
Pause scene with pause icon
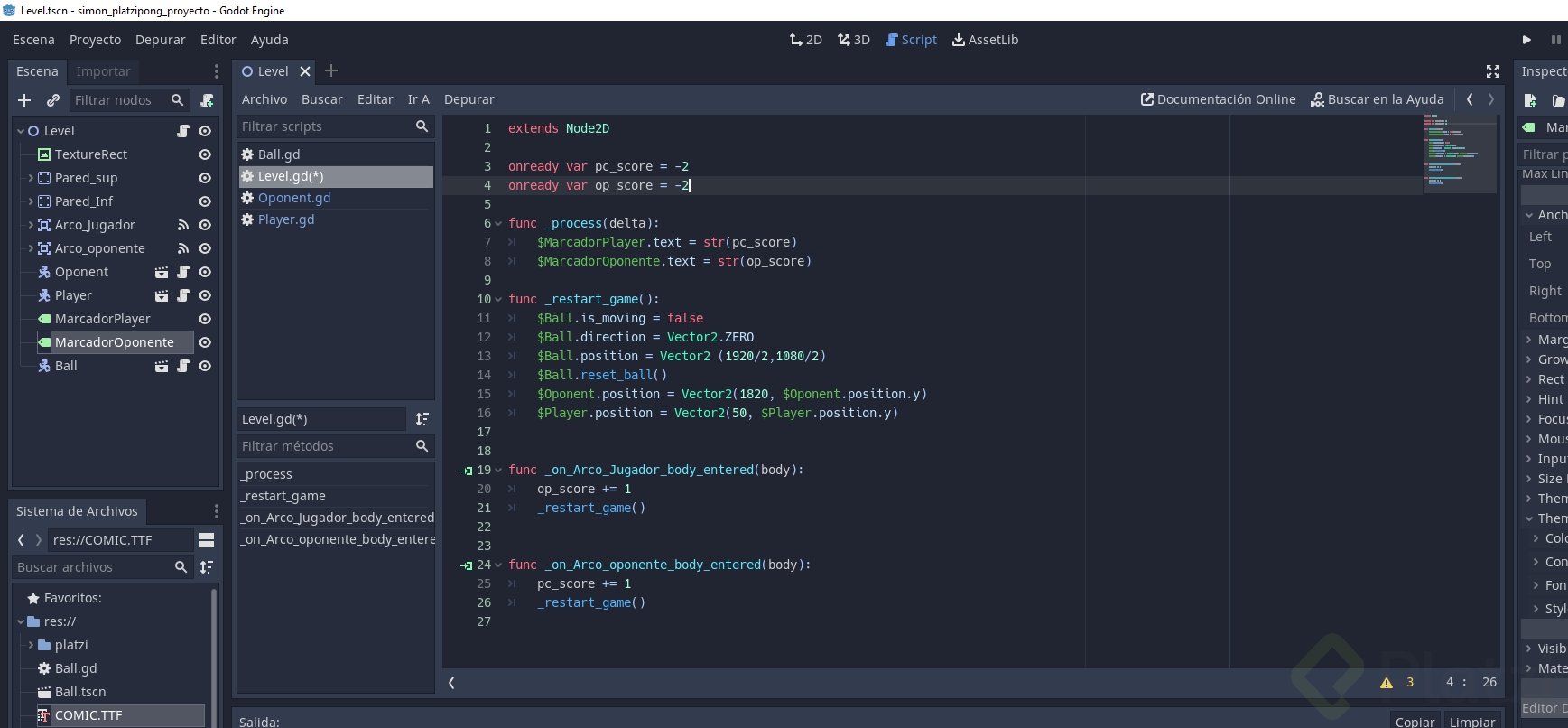(1555, 40)
